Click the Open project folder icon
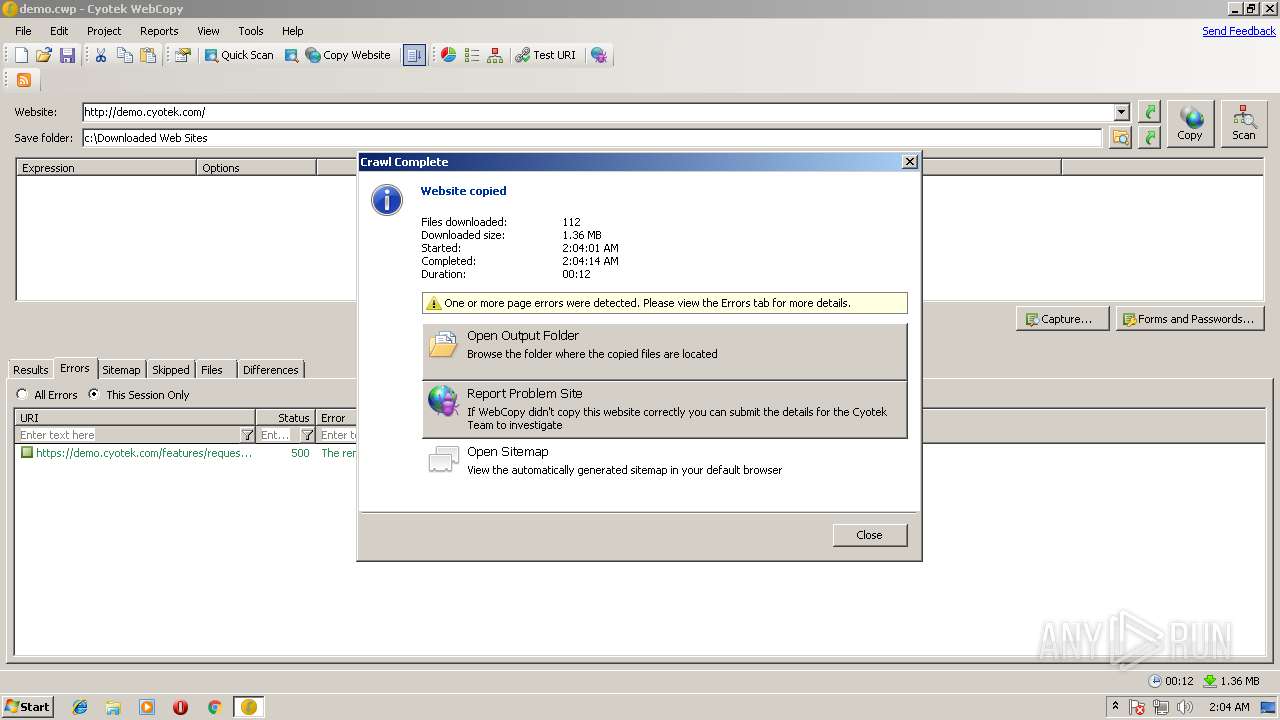This screenshot has width=1280, height=720. [x=44, y=55]
